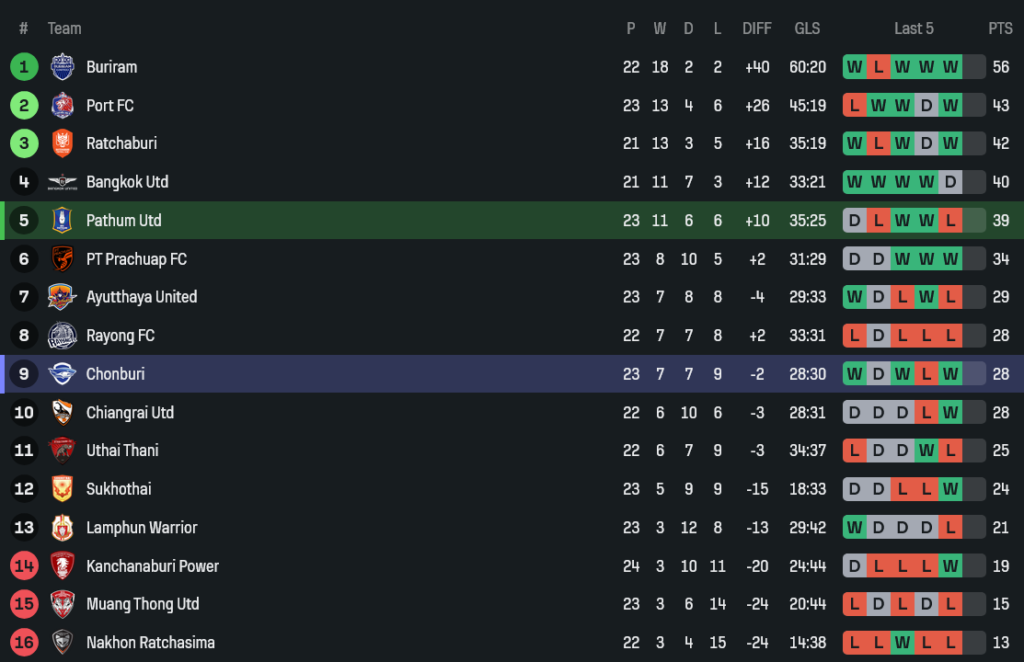Click the red rank 16 position badge
1024x662 pixels.
24,642
